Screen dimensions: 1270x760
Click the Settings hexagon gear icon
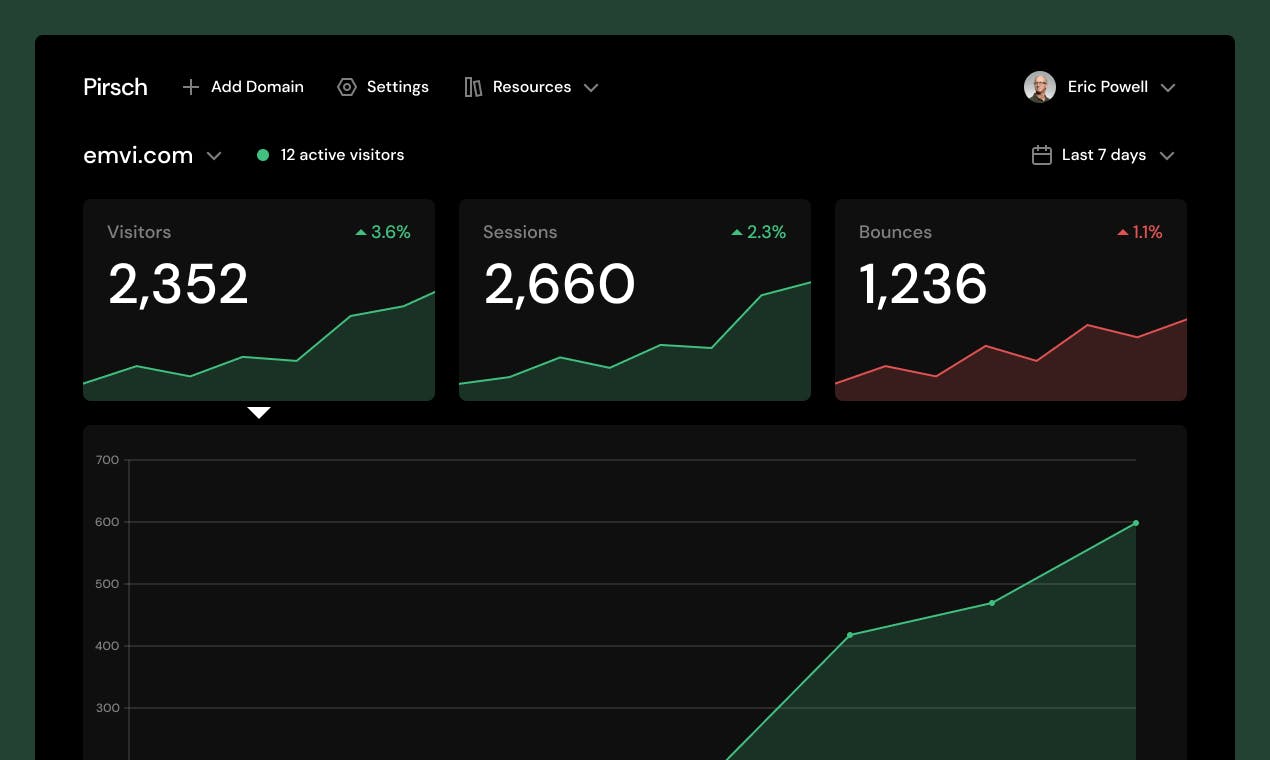point(347,87)
